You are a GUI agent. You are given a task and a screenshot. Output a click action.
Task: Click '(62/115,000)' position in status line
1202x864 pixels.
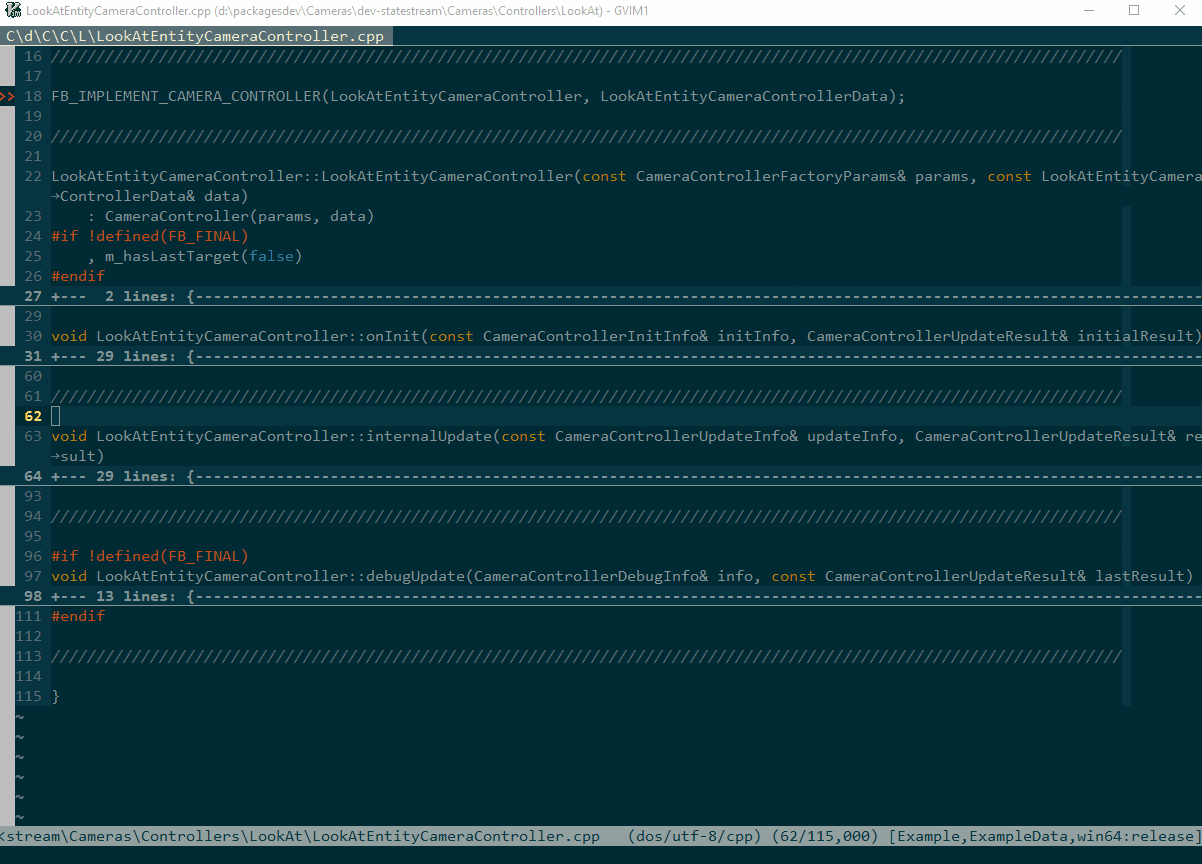pos(825,836)
